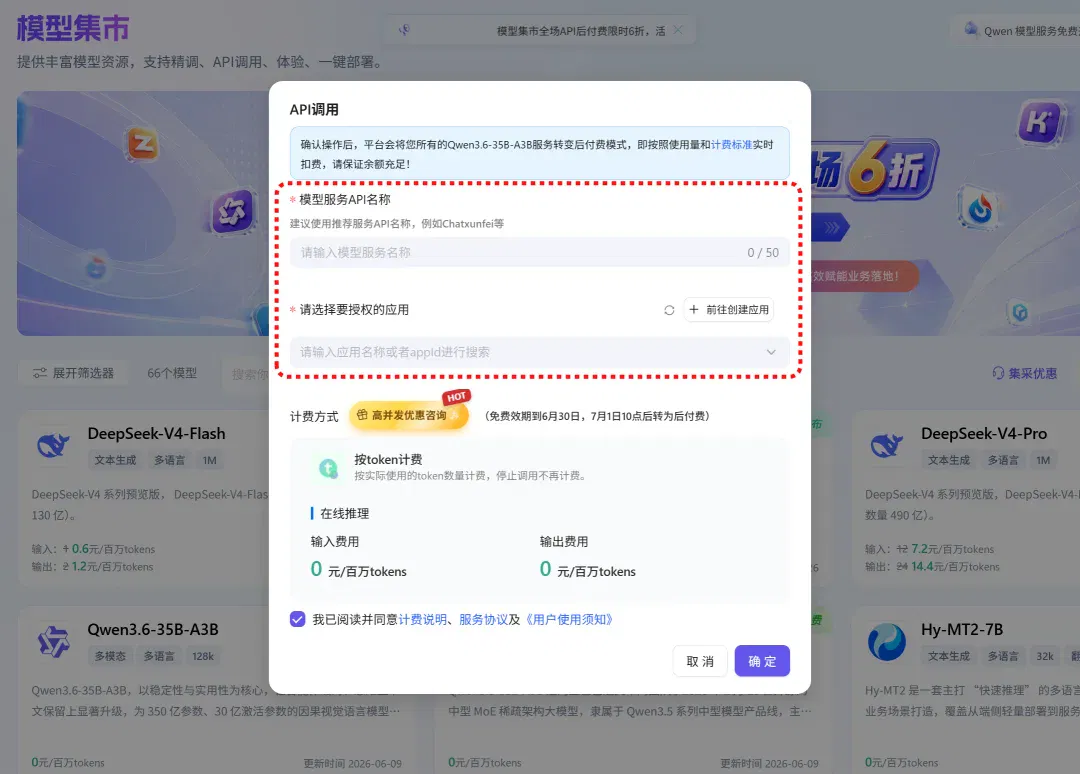Screen dimensions: 1080x774
Task: Click the Hy-MT2-7B blue sphere logo
Action: tap(886, 642)
